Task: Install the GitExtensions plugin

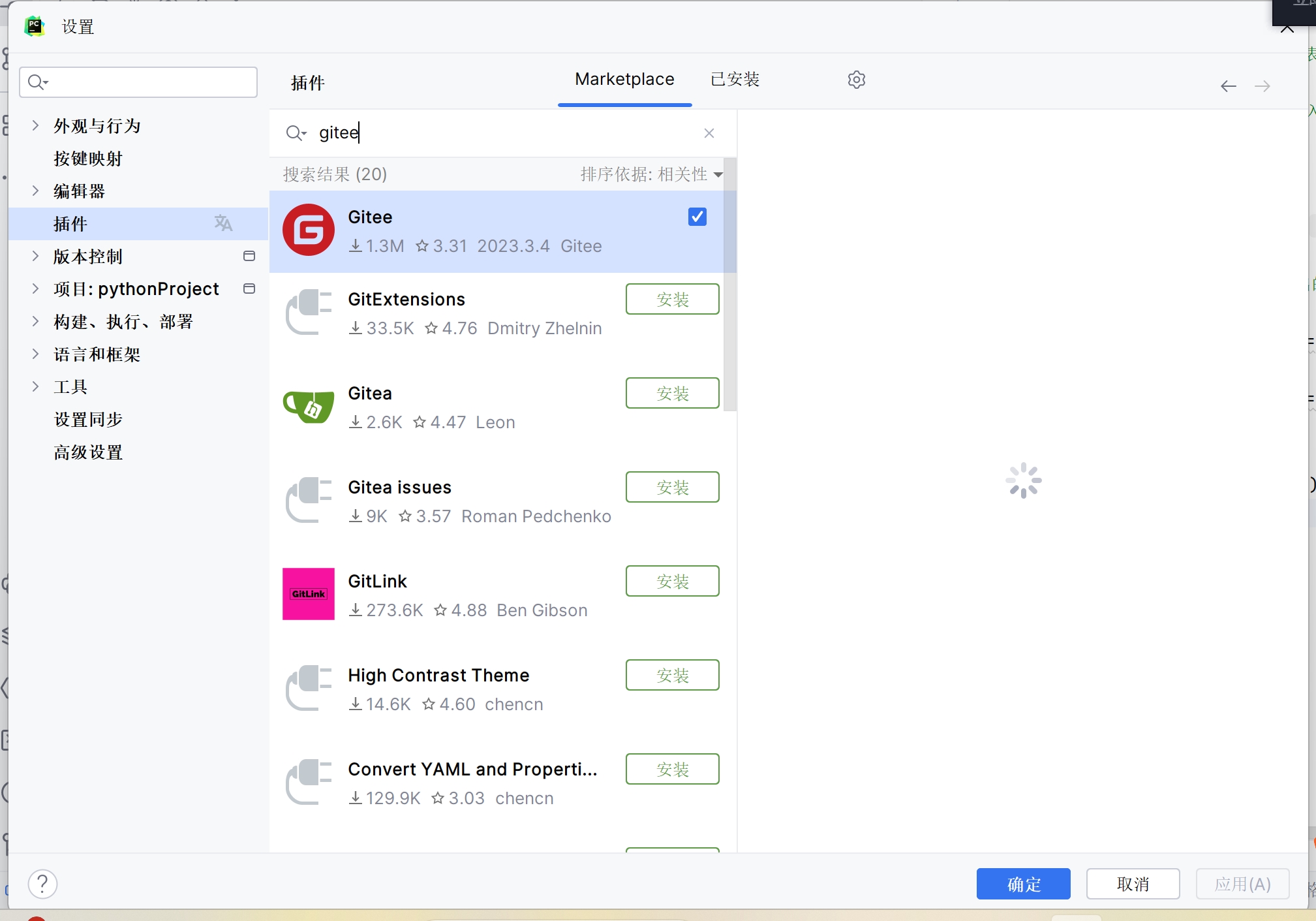Action: [673, 299]
